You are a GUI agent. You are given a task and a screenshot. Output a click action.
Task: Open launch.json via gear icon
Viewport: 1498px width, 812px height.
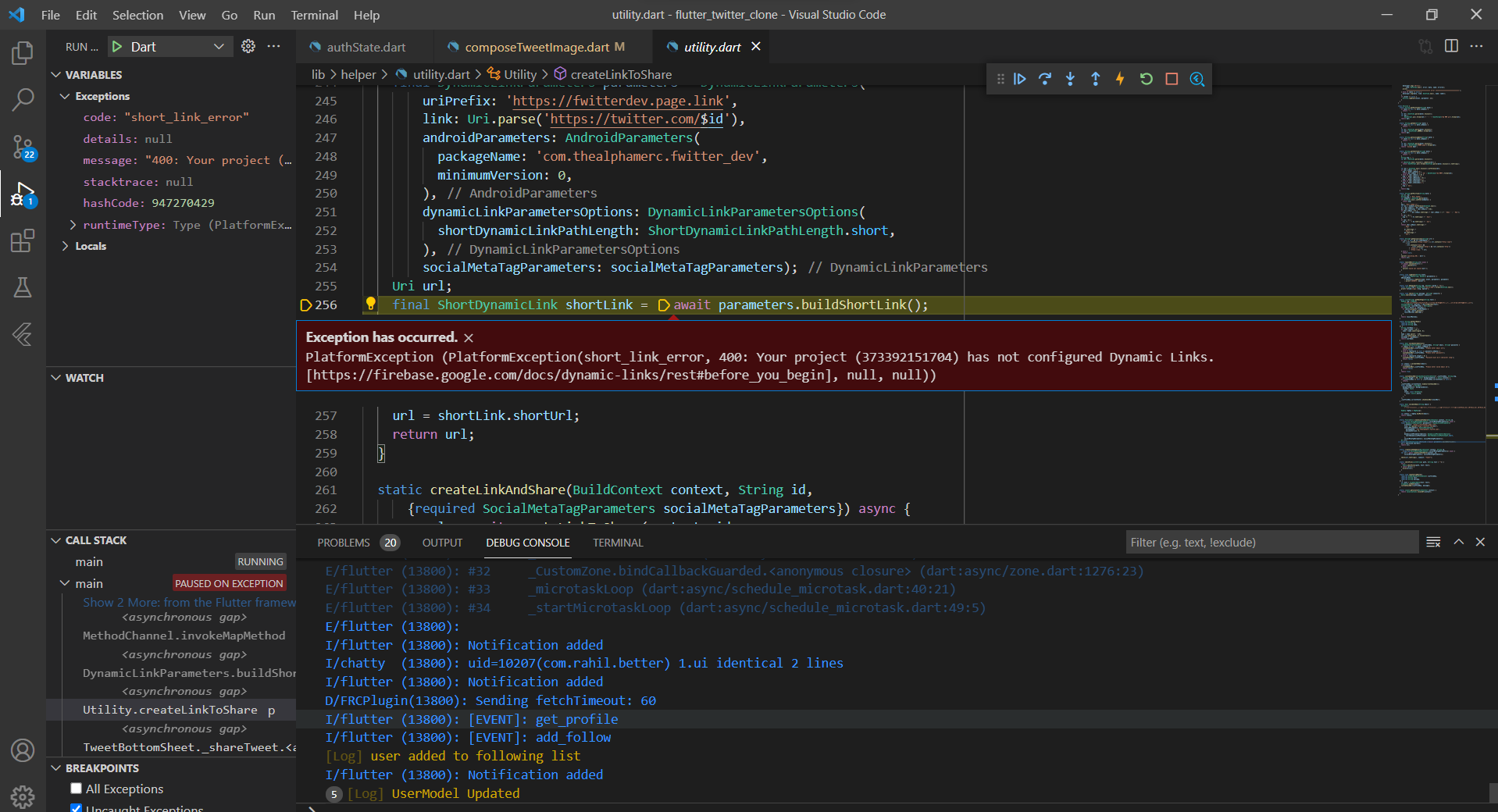pos(248,47)
